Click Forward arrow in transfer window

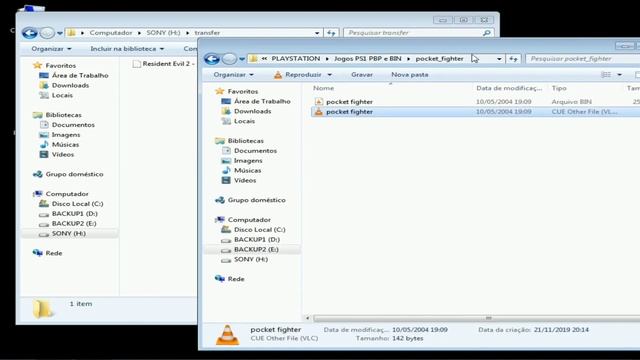coord(47,33)
